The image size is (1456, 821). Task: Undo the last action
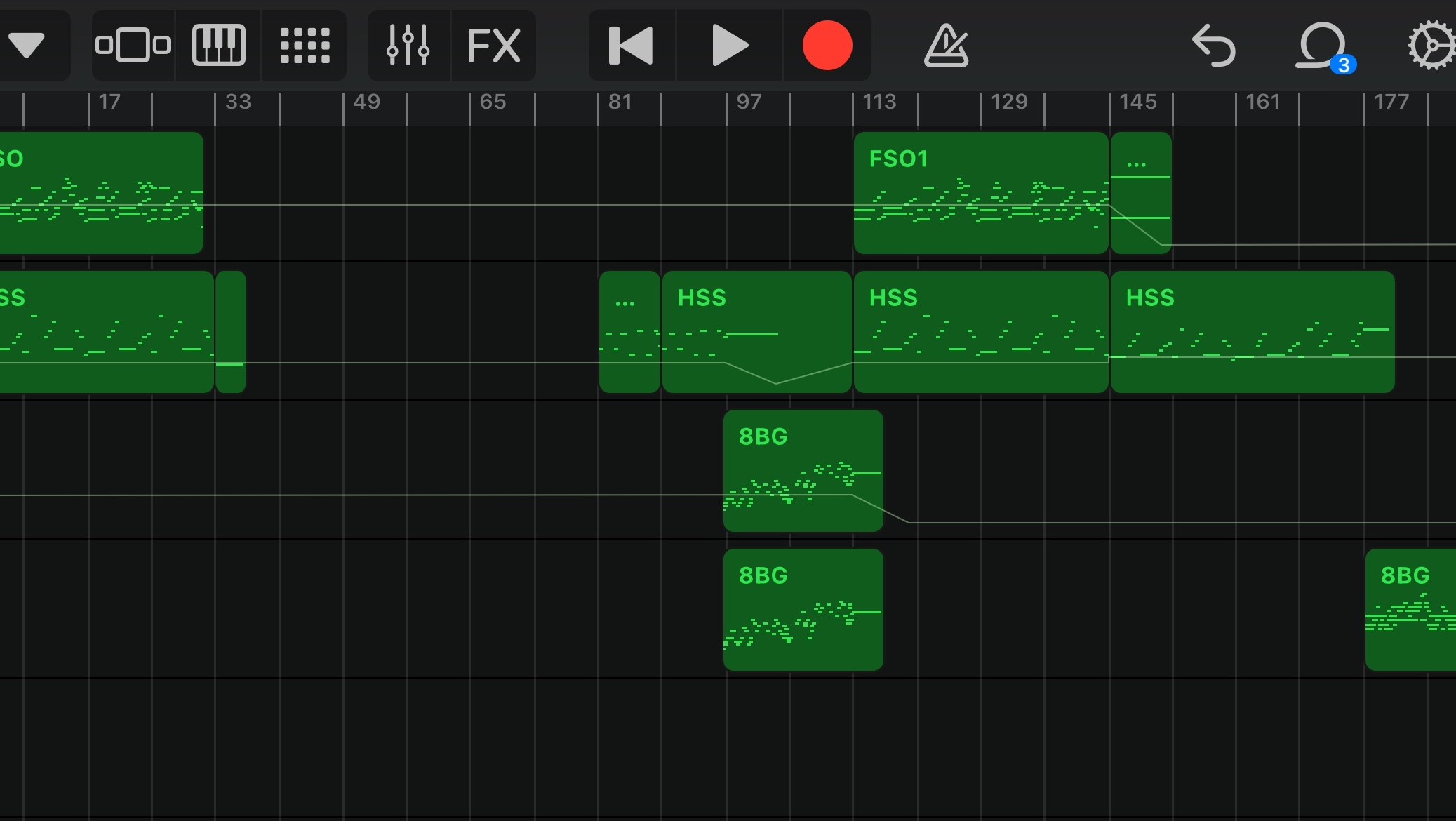tap(1213, 46)
